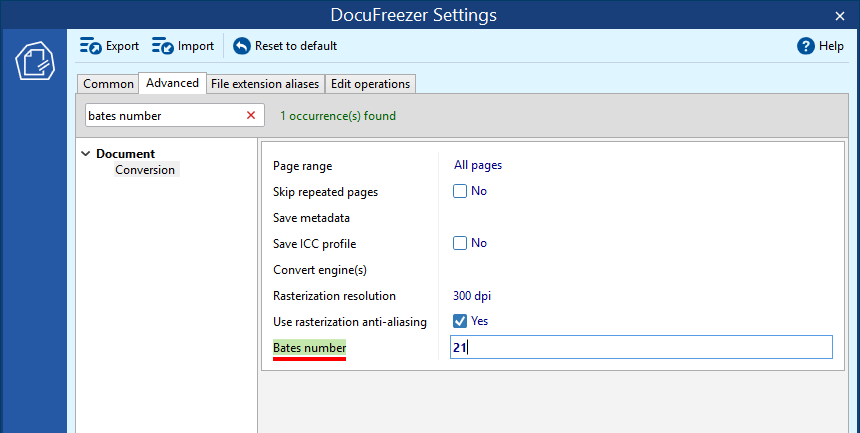This screenshot has height=433, width=860.
Task: Clear search with the red X icon
Action: point(251,116)
